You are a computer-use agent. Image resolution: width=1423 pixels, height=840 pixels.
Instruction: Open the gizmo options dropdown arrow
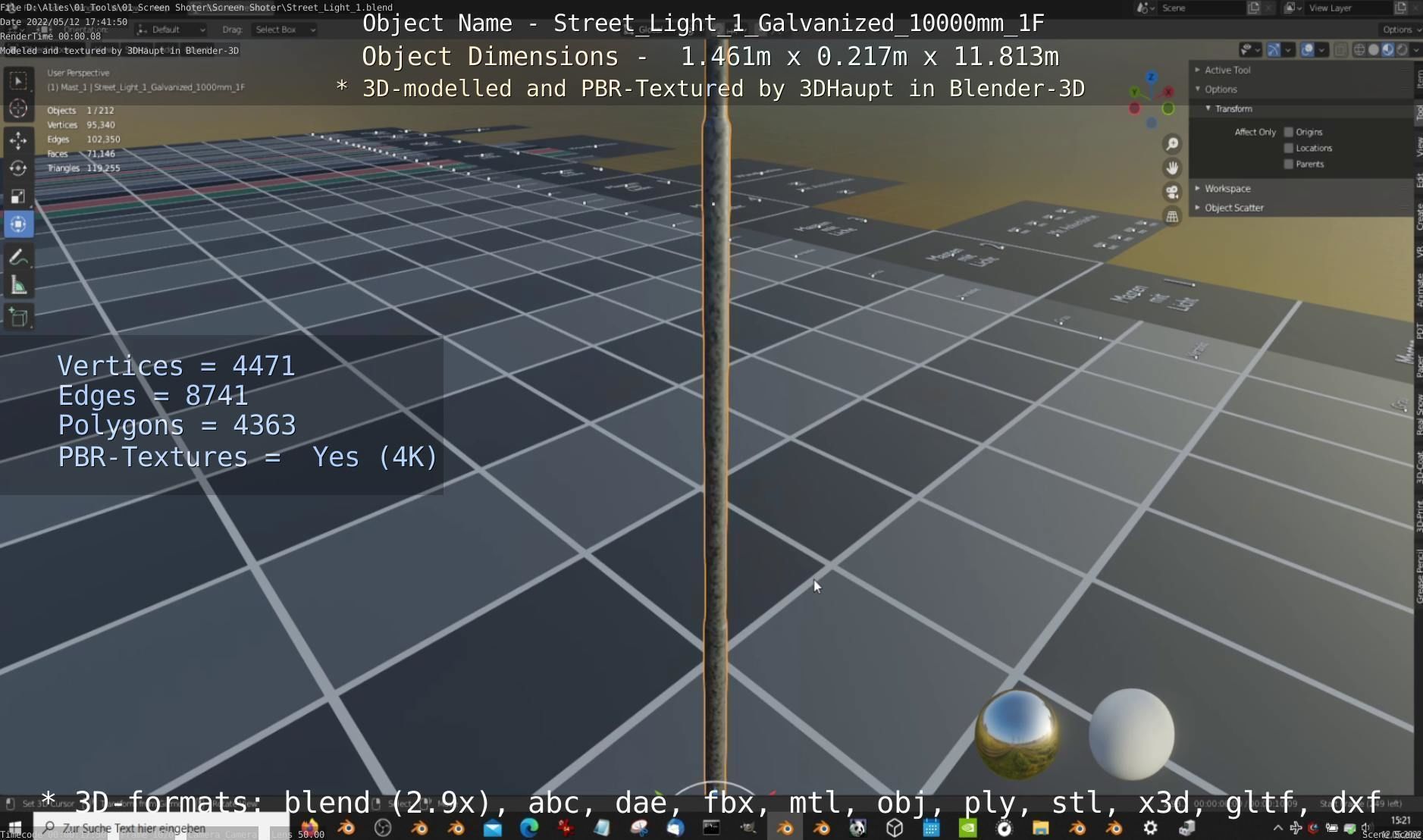coord(1287,50)
